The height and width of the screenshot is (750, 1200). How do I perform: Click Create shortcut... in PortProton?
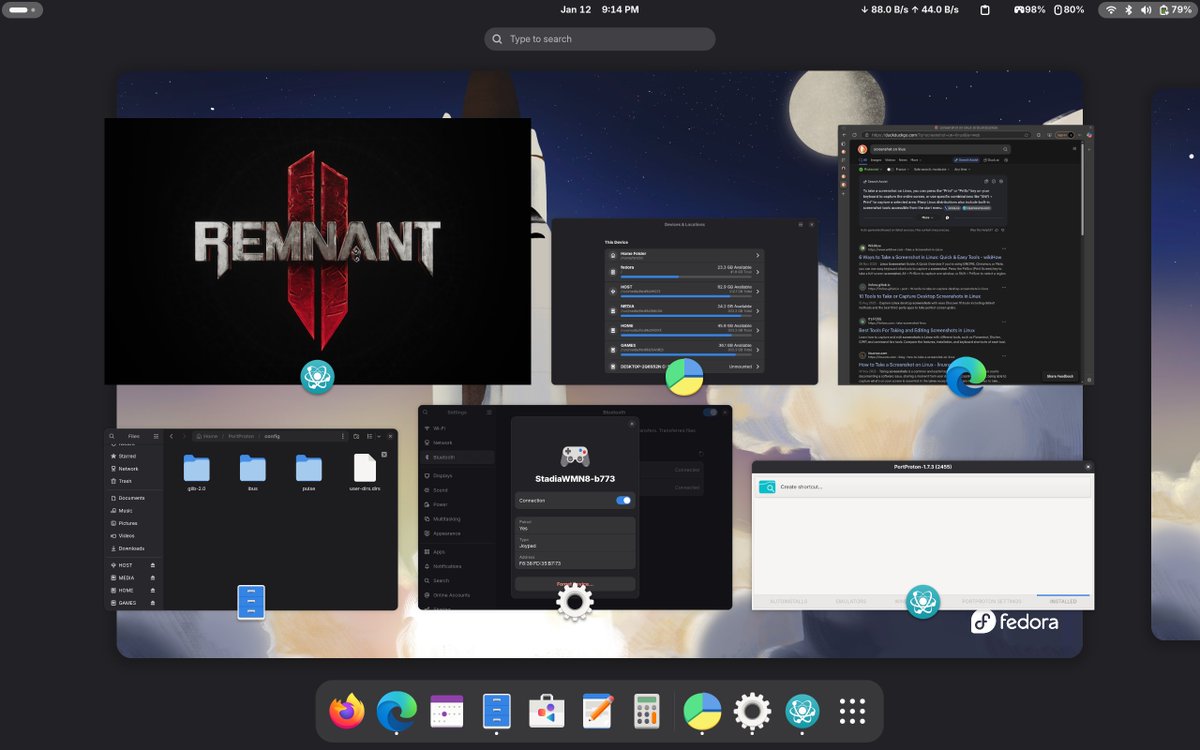click(923, 486)
